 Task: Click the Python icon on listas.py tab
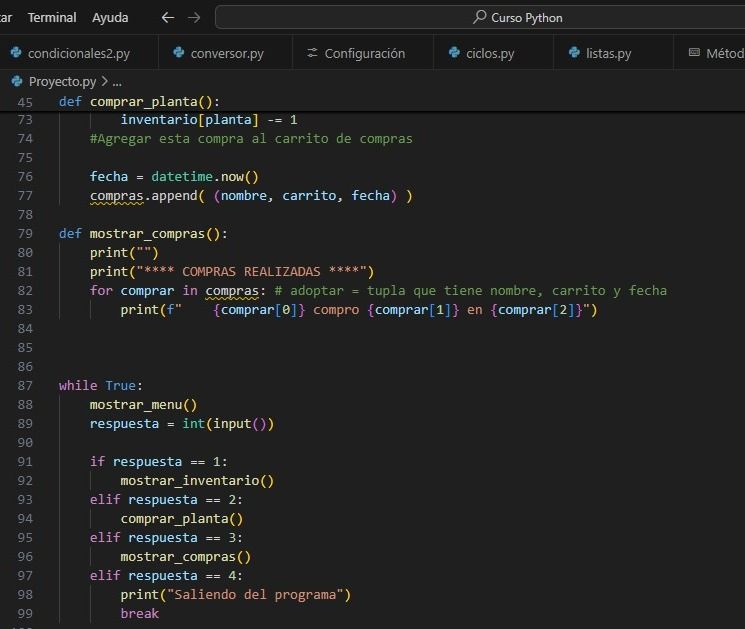coord(574,52)
